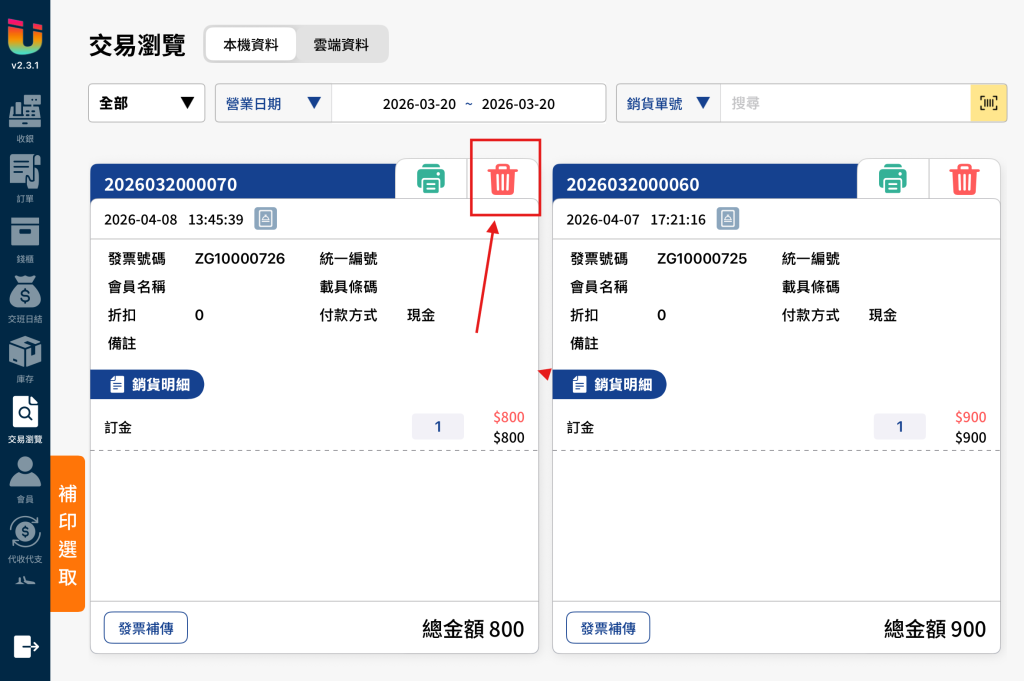This screenshot has height=681, width=1024.
Task: Open the 錢櫃 cash drawer sidebar icon
Action: point(25,239)
